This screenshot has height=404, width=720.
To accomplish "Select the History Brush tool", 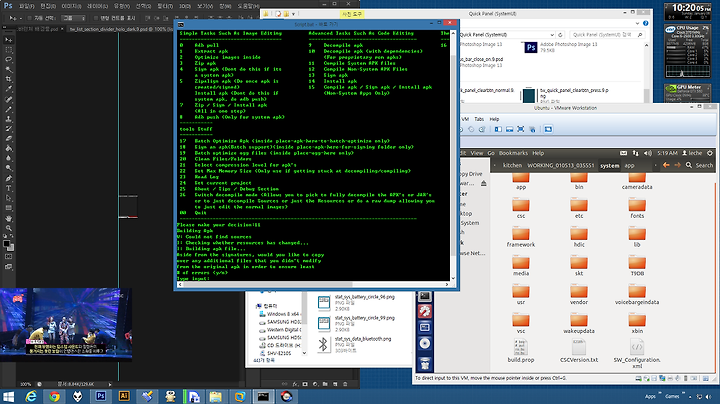I will [x=9, y=129].
